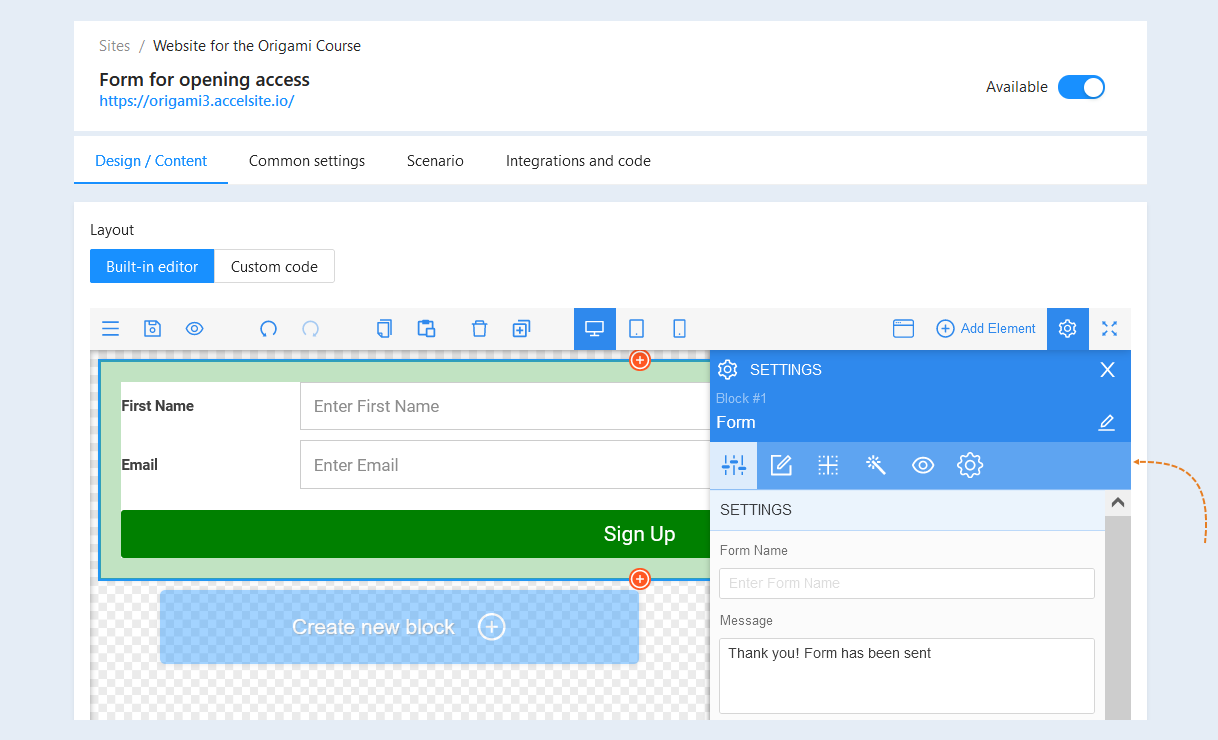Click the SETTINGS section header
Image resolution: width=1218 pixels, height=740 pixels.
click(907, 510)
